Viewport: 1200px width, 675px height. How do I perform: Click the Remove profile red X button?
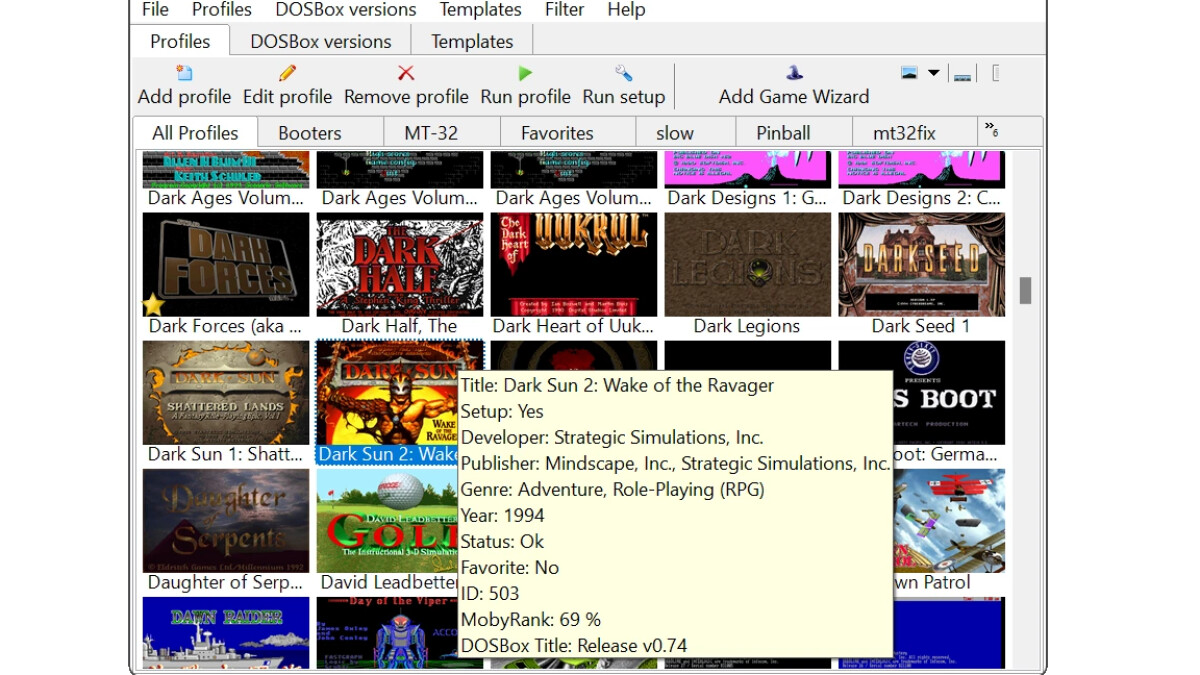click(406, 85)
